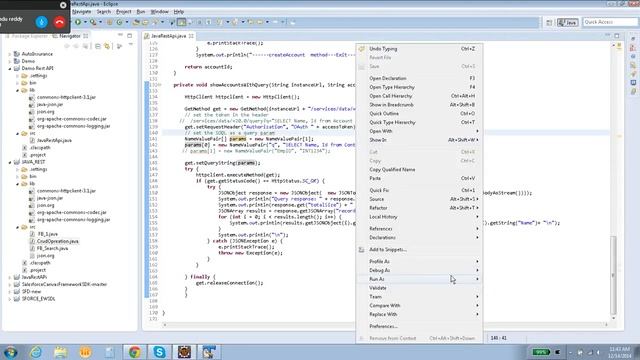
Task: Collapse the JAVA_REST project
Action: tap(9, 162)
